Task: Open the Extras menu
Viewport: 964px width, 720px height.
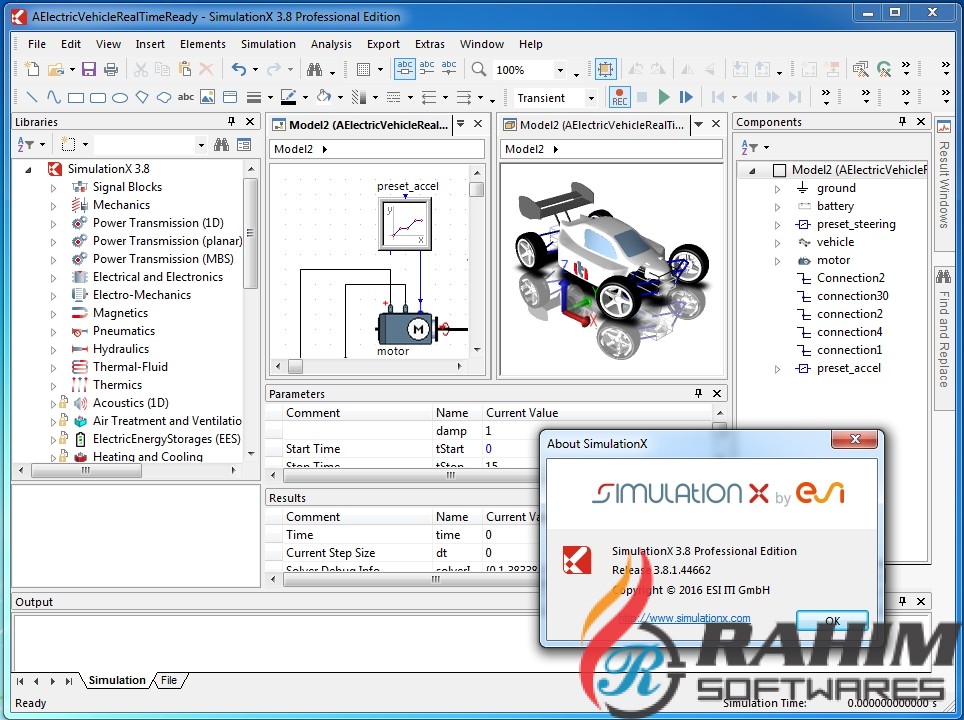Action: click(430, 44)
